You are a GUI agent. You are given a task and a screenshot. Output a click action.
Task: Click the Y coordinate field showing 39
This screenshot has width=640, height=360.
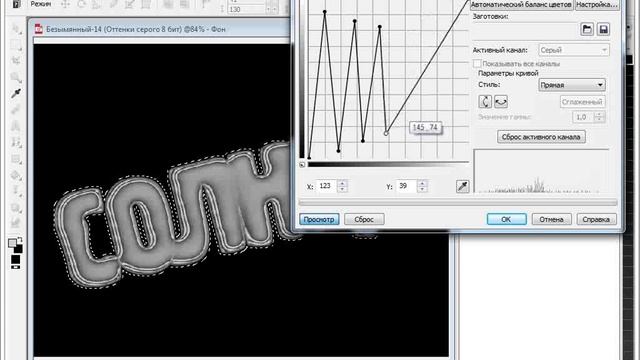click(x=406, y=186)
